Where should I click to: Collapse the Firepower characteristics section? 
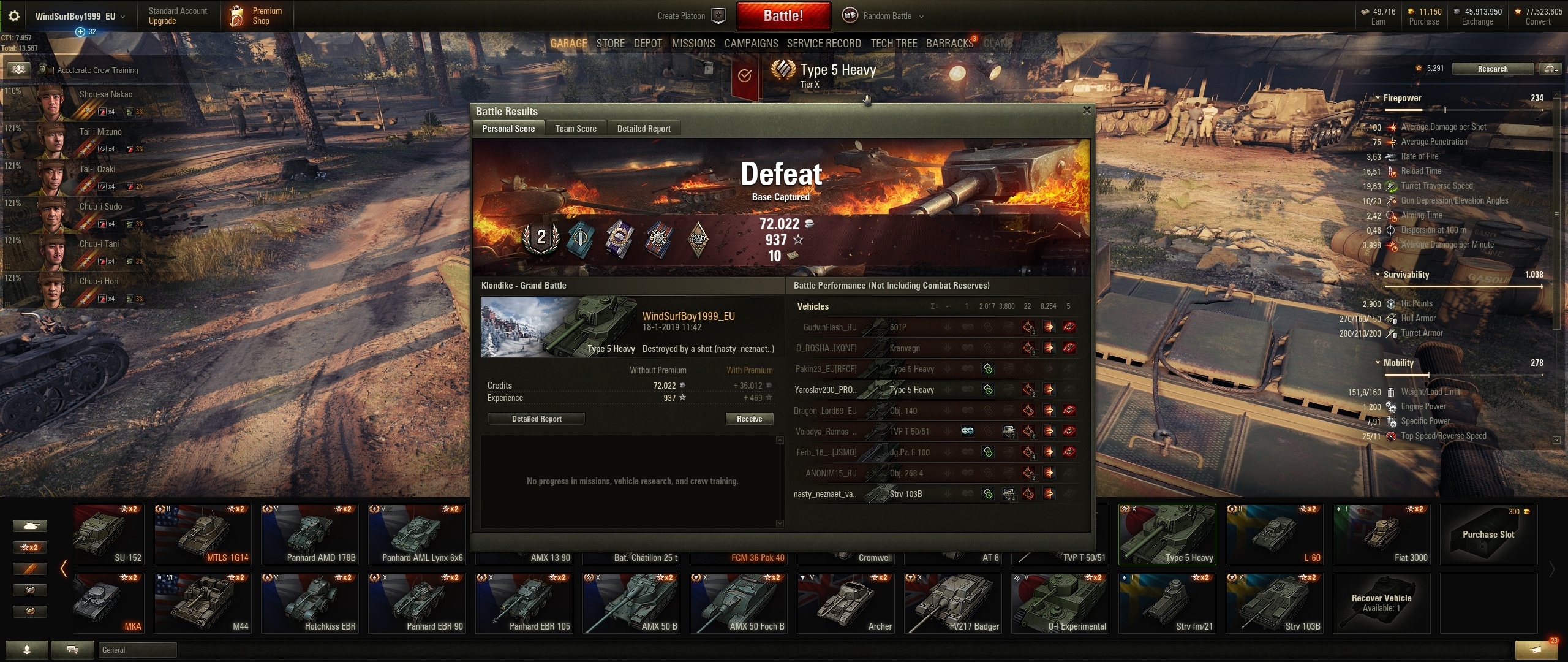coord(1378,98)
